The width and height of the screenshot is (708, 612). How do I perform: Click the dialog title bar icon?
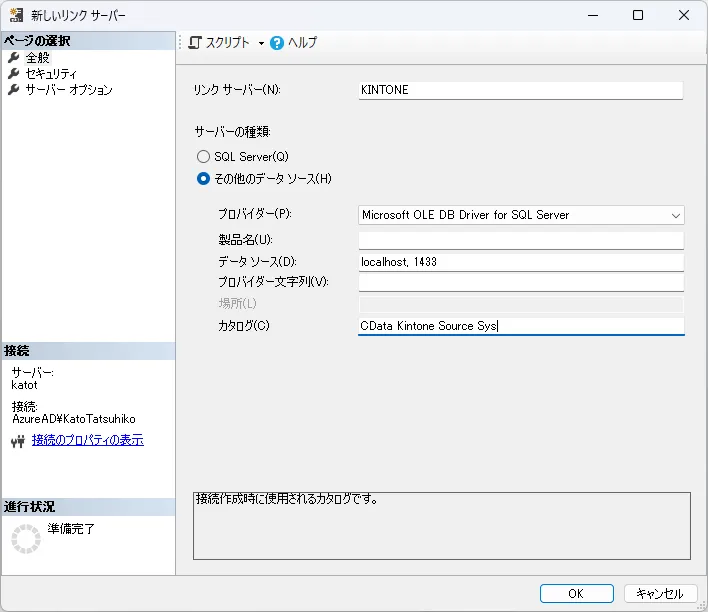coord(16,15)
